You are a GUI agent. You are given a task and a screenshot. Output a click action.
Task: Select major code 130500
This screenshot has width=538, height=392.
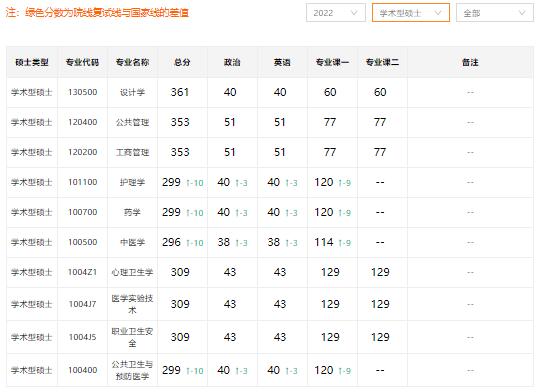click(82, 92)
